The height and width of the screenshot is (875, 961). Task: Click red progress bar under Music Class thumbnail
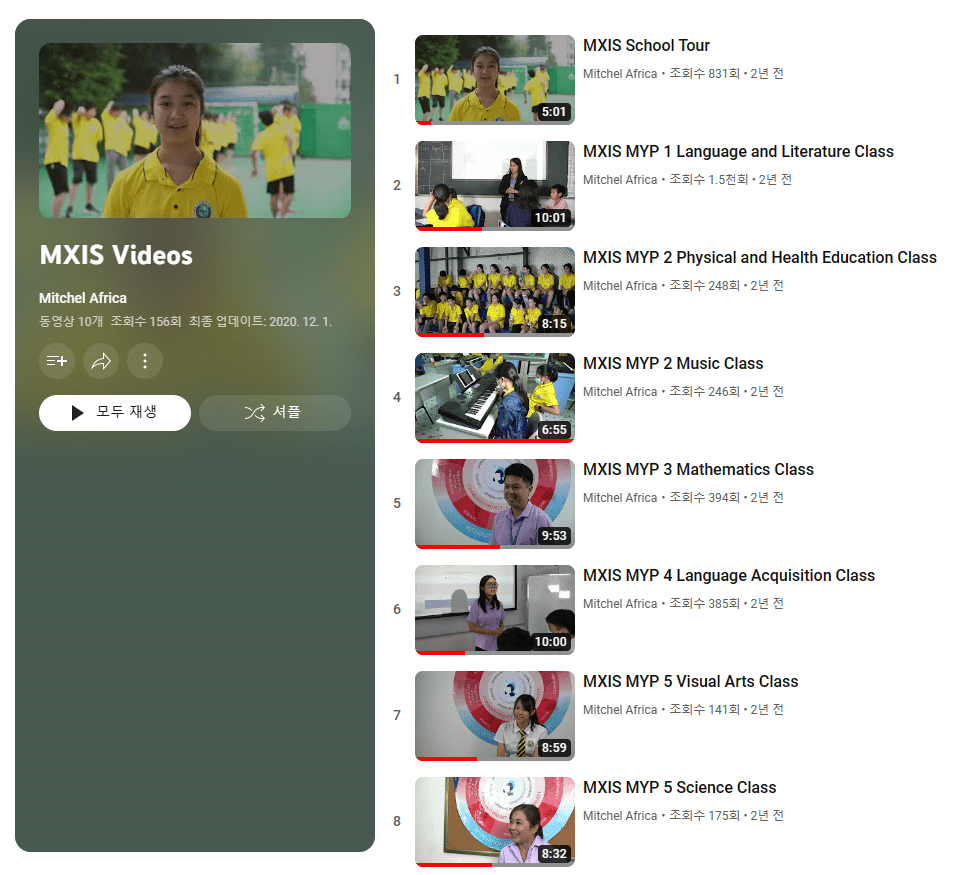click(x=494, y=440)
